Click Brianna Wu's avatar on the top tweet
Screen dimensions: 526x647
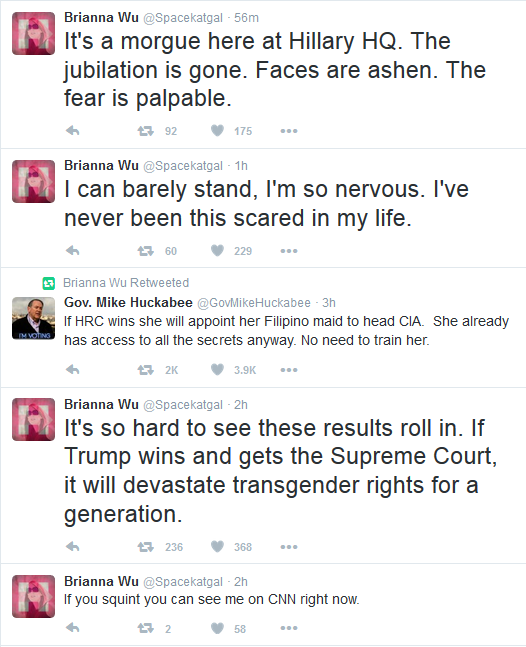(33, 33)
